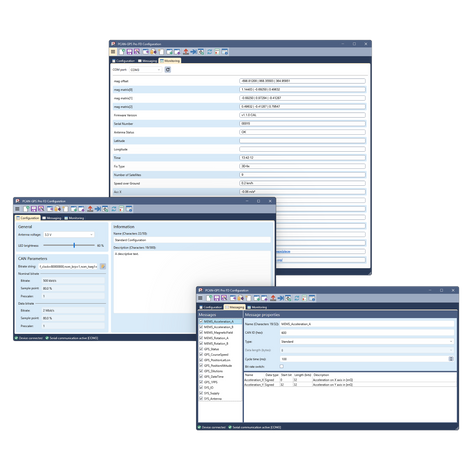Click blue refresh arrows in Configuration-tab window toolbar

(114, 209)
